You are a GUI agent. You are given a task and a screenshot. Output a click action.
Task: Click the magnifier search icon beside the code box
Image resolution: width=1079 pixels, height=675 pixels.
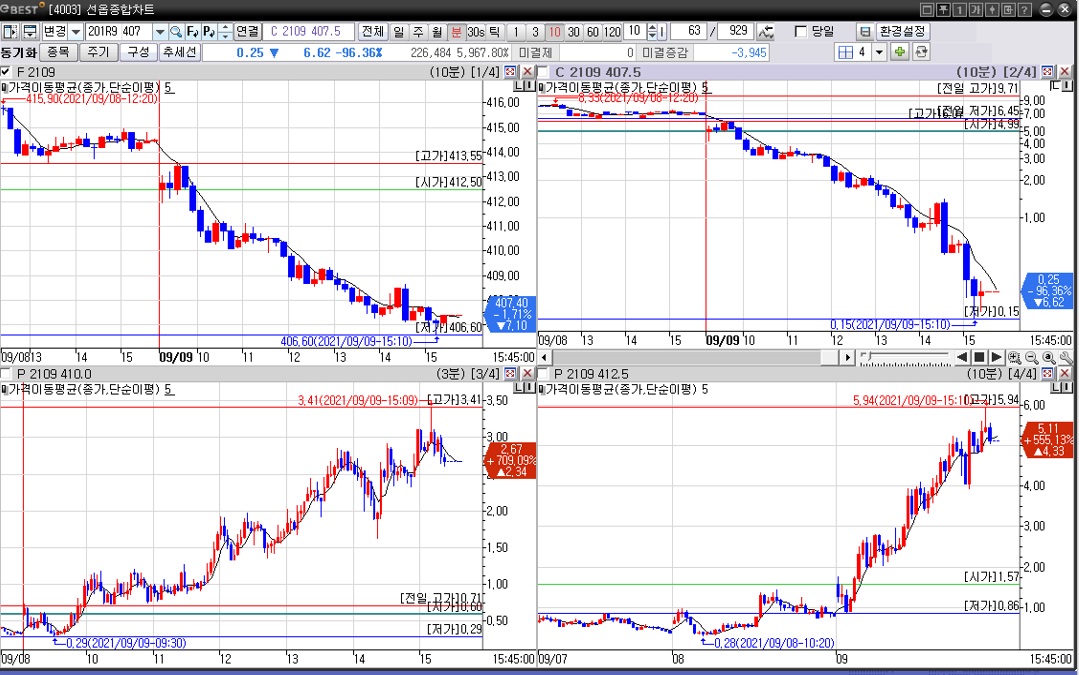click(x=175, y=32)
